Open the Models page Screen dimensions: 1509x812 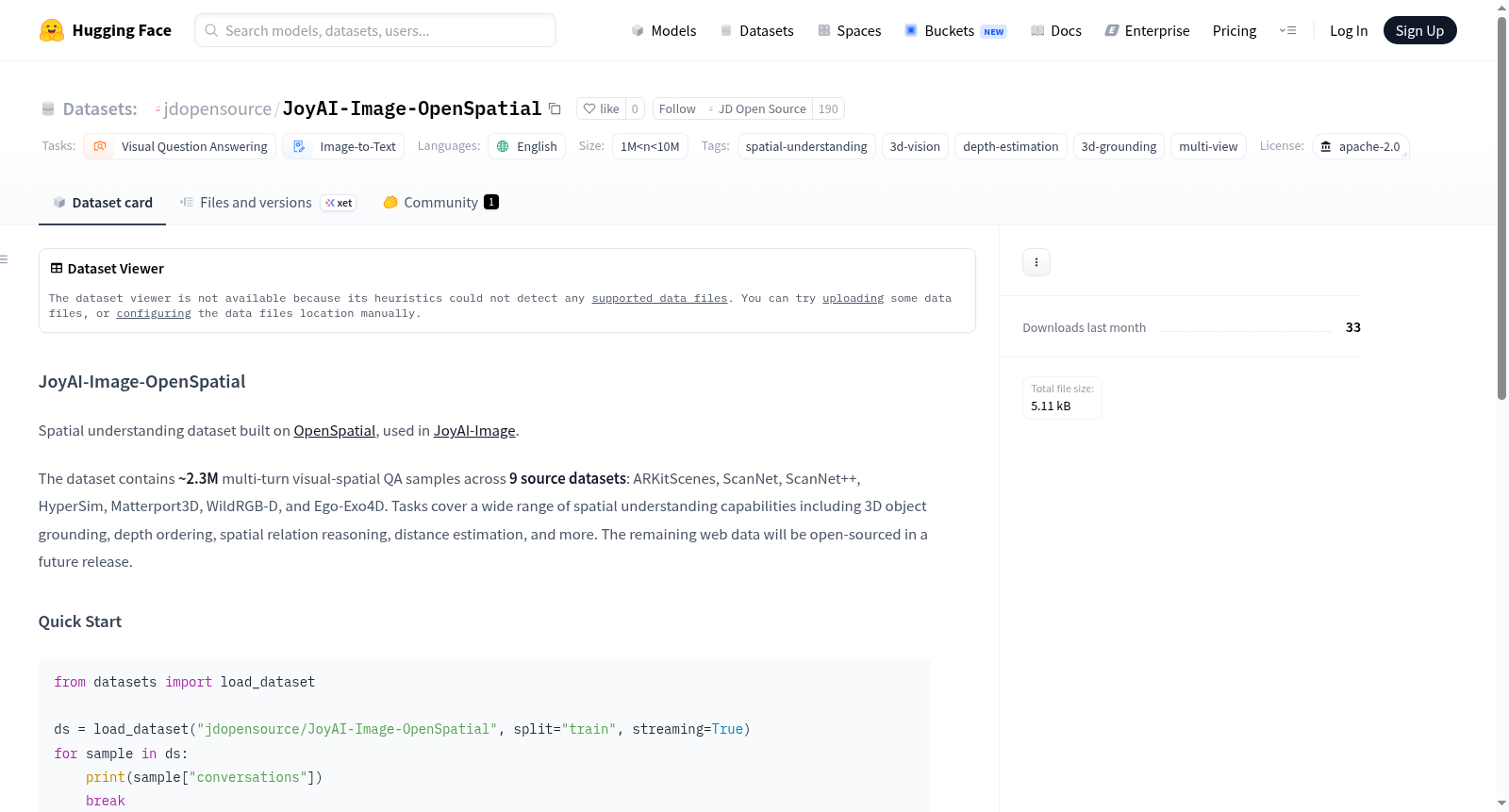(x=664, y=30)
